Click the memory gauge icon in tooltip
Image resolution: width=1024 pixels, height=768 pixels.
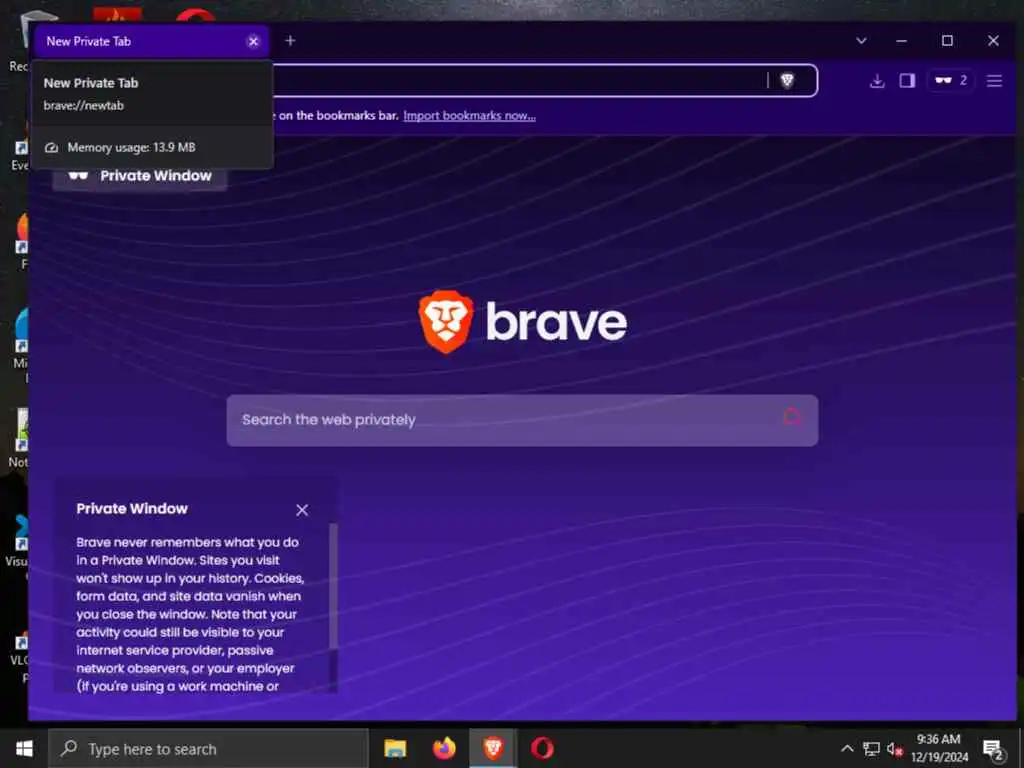(x=51, y=148)
